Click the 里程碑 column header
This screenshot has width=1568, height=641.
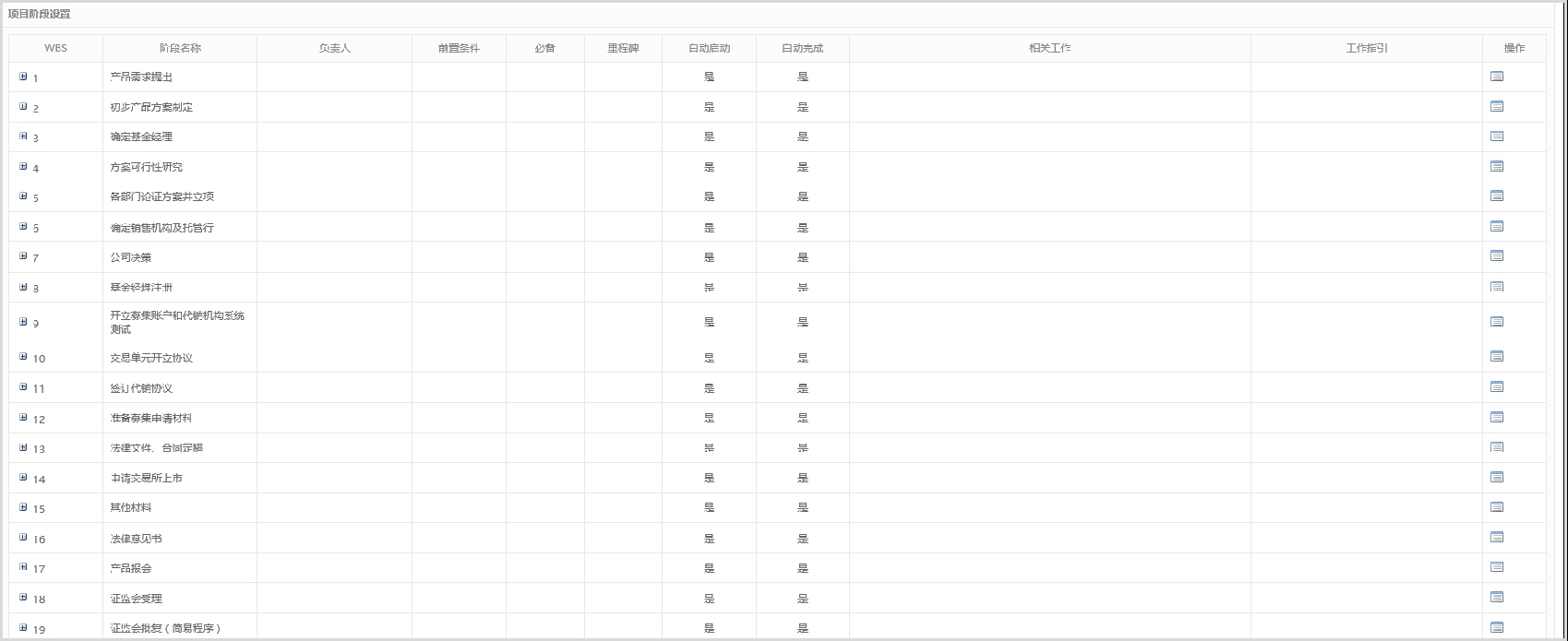[x=623, y=48]
